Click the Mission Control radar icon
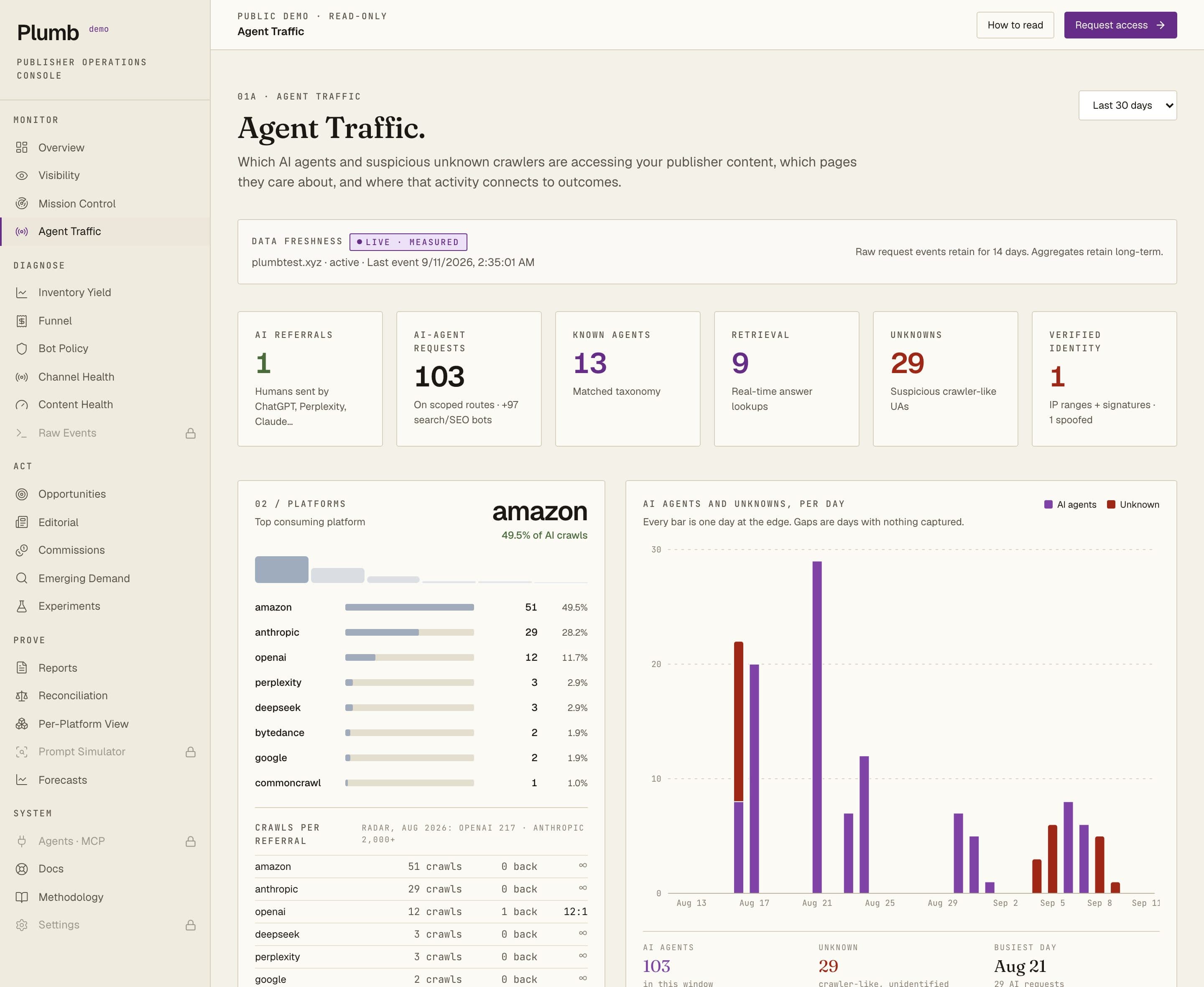Screen dimensions: 1204x987 [22, 204]
